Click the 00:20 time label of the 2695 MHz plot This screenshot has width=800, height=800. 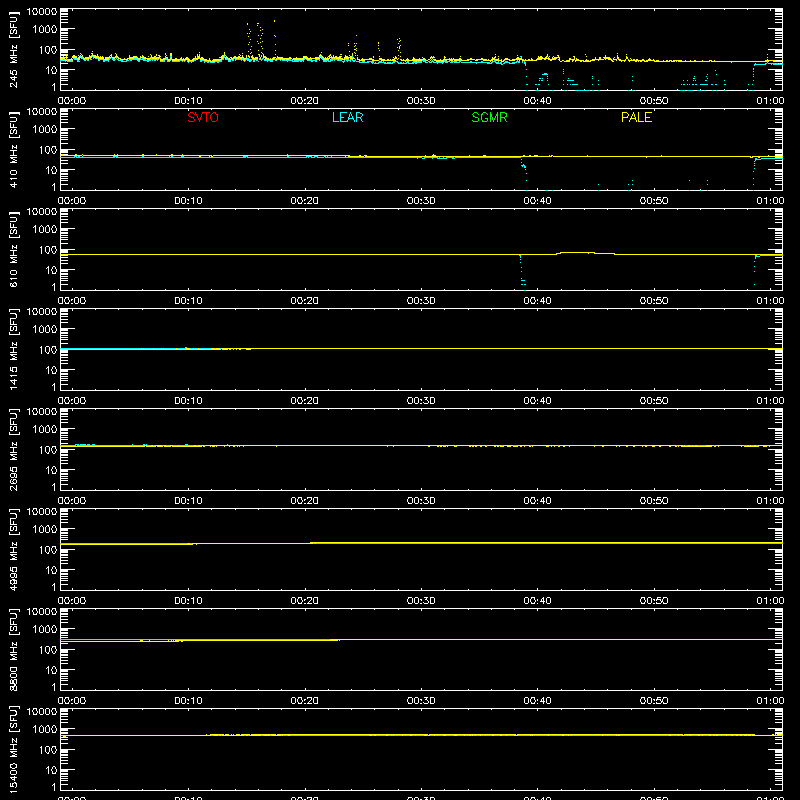(x=305, y=501)
